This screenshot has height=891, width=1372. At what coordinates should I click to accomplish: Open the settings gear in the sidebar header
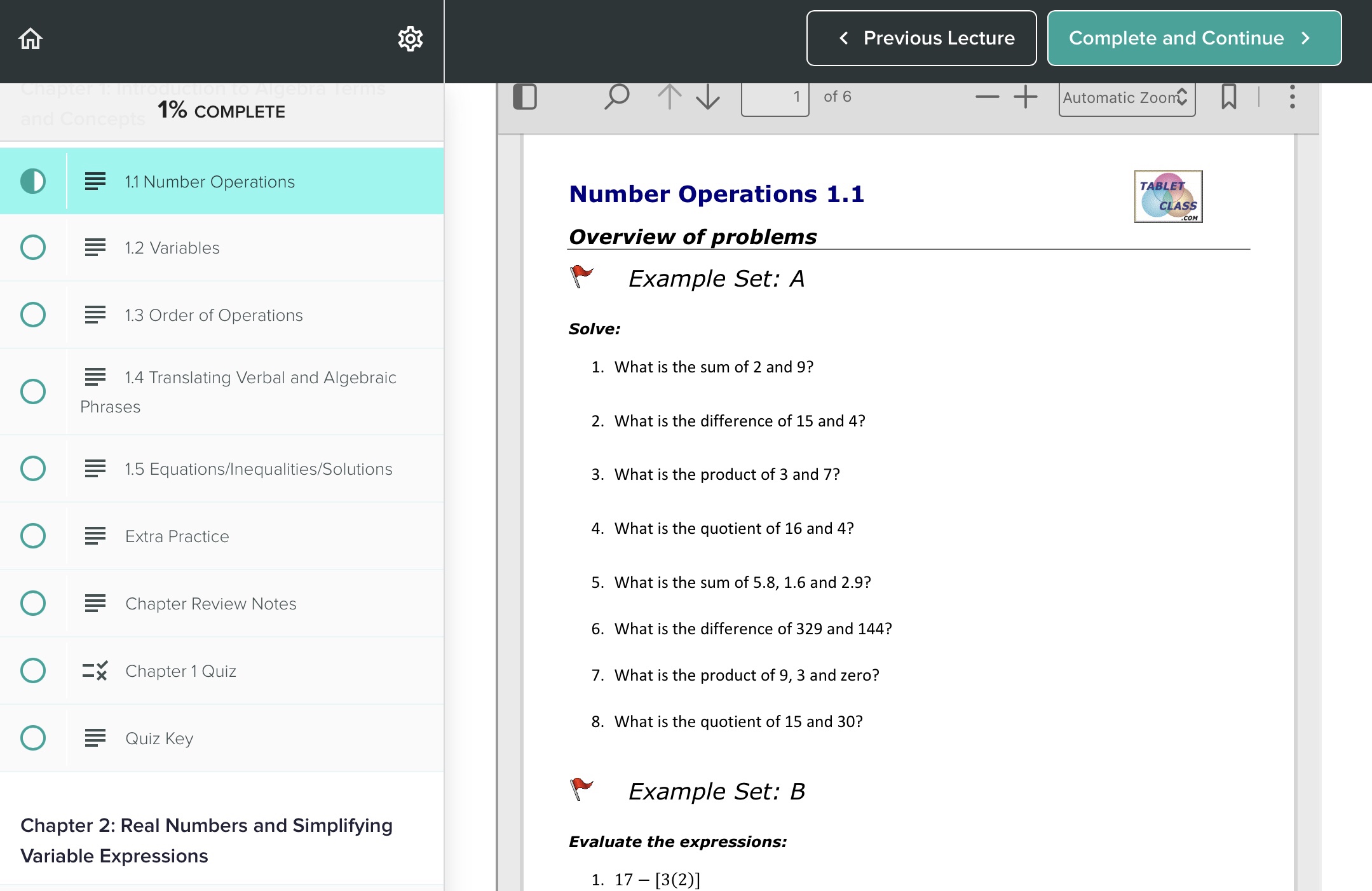coord(411,38)
